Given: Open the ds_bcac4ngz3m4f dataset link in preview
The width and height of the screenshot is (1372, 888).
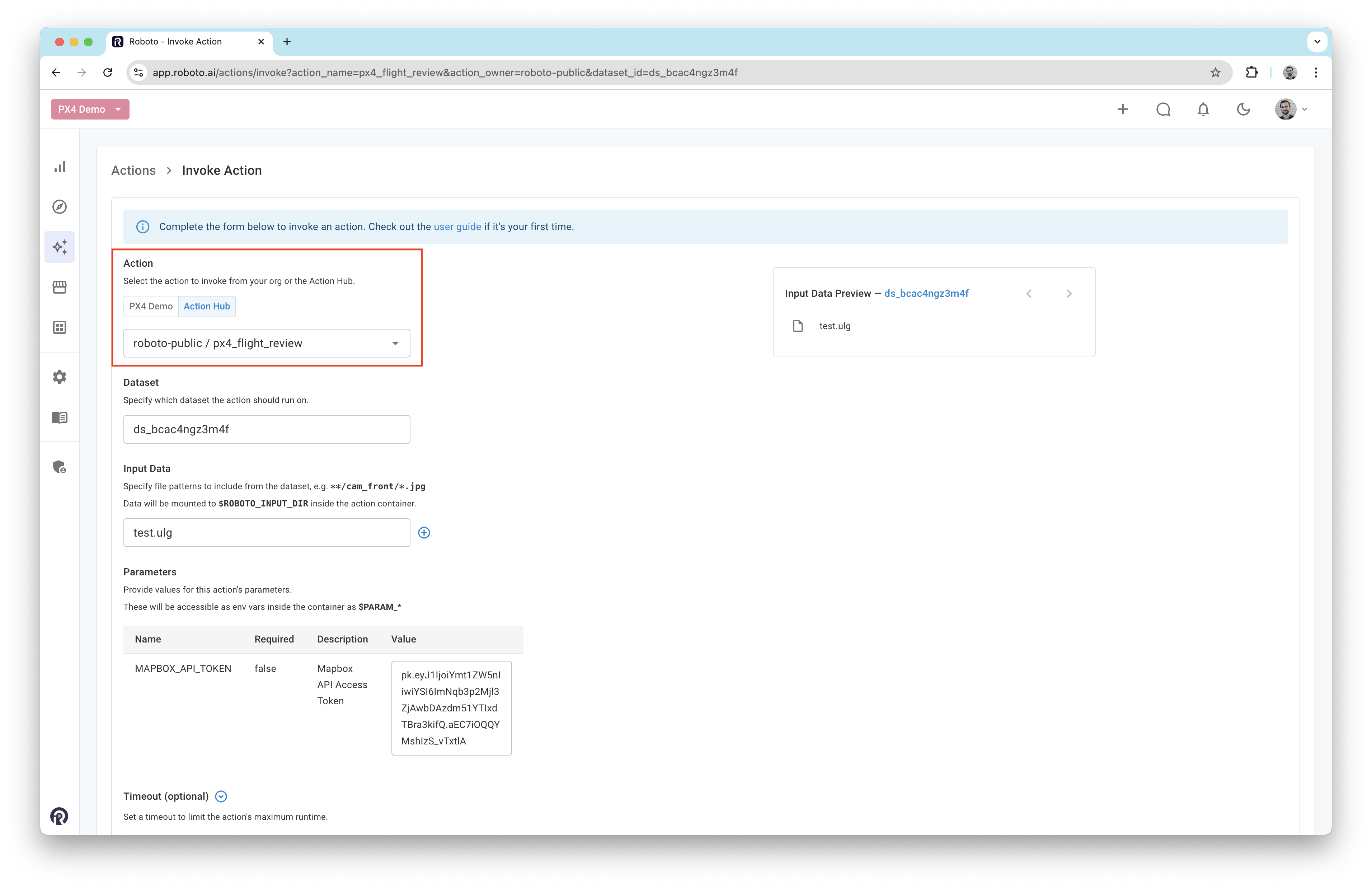Looking at the screenshot, I should point(926,294).
